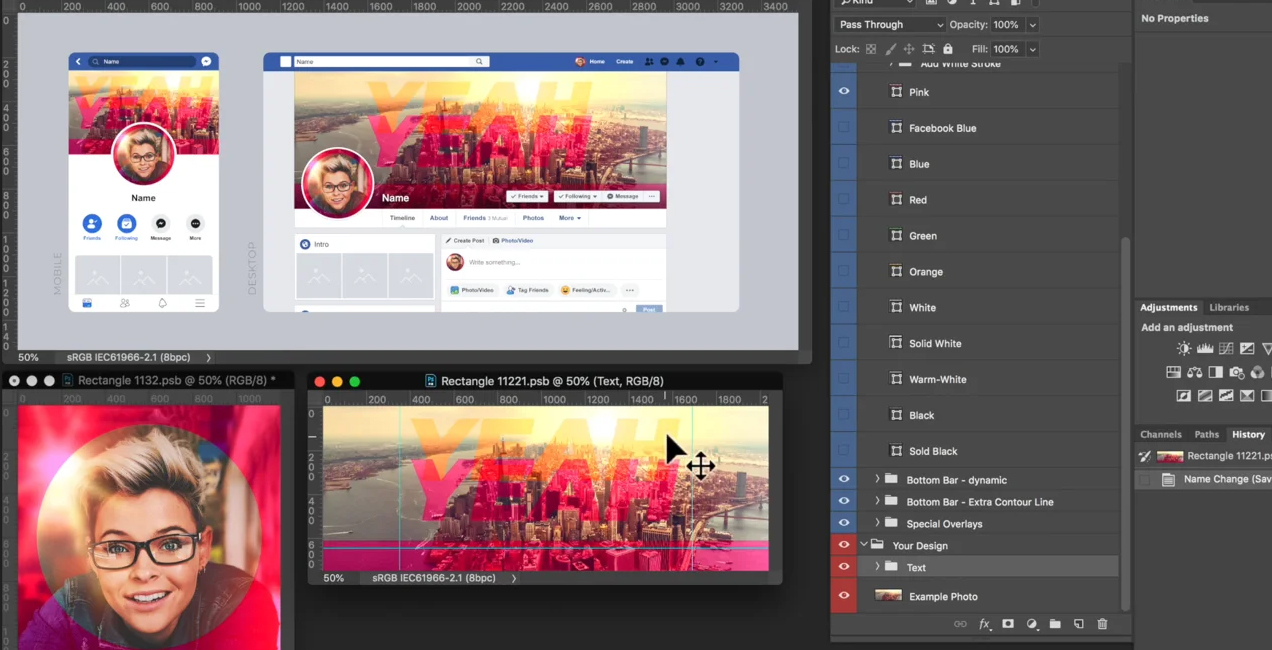The height and width of the screenshot is (650, 1272).
Task: Open the fx layer style menu
Action: point(984,624)
